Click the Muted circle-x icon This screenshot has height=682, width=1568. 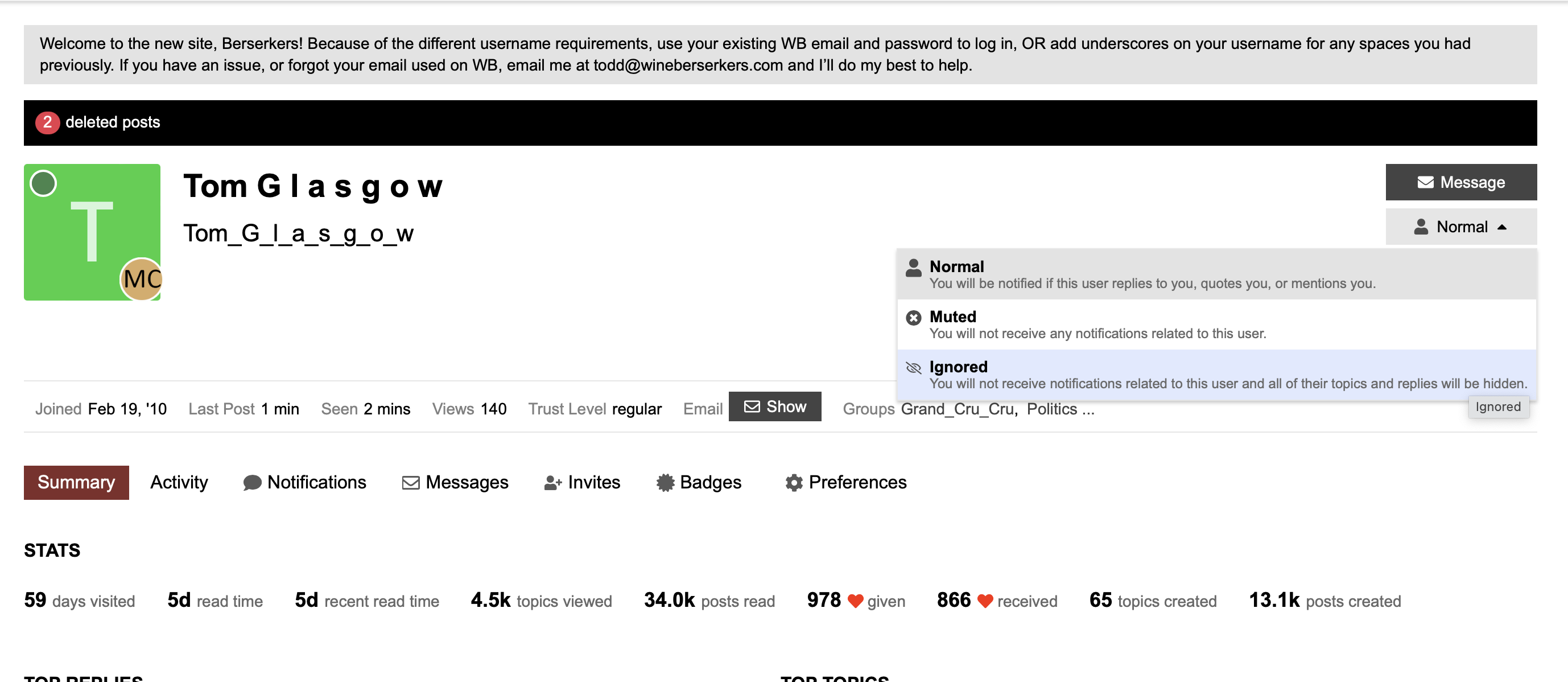tap(913, 317)
